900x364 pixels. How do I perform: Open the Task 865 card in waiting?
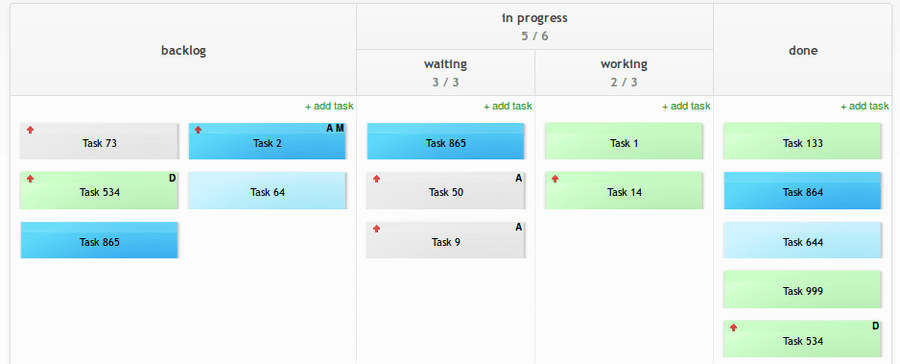445,141
